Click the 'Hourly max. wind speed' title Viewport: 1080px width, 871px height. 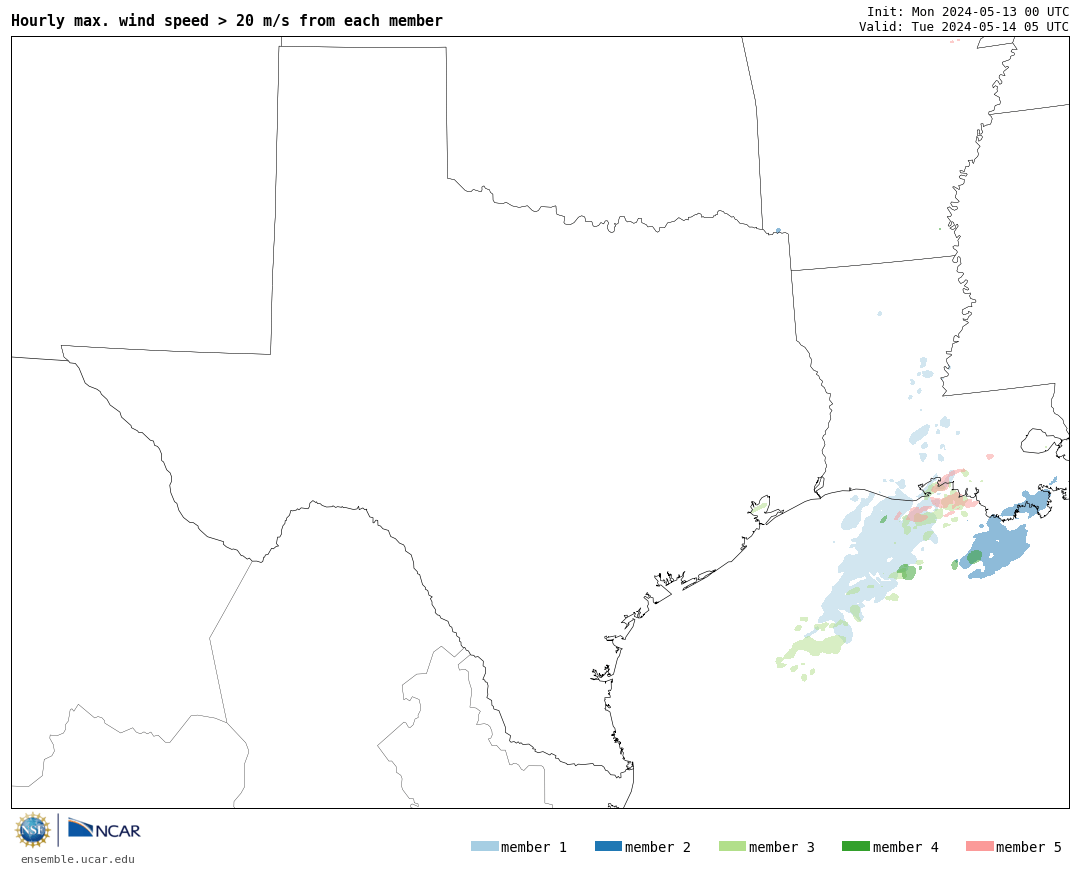point(227,21)
